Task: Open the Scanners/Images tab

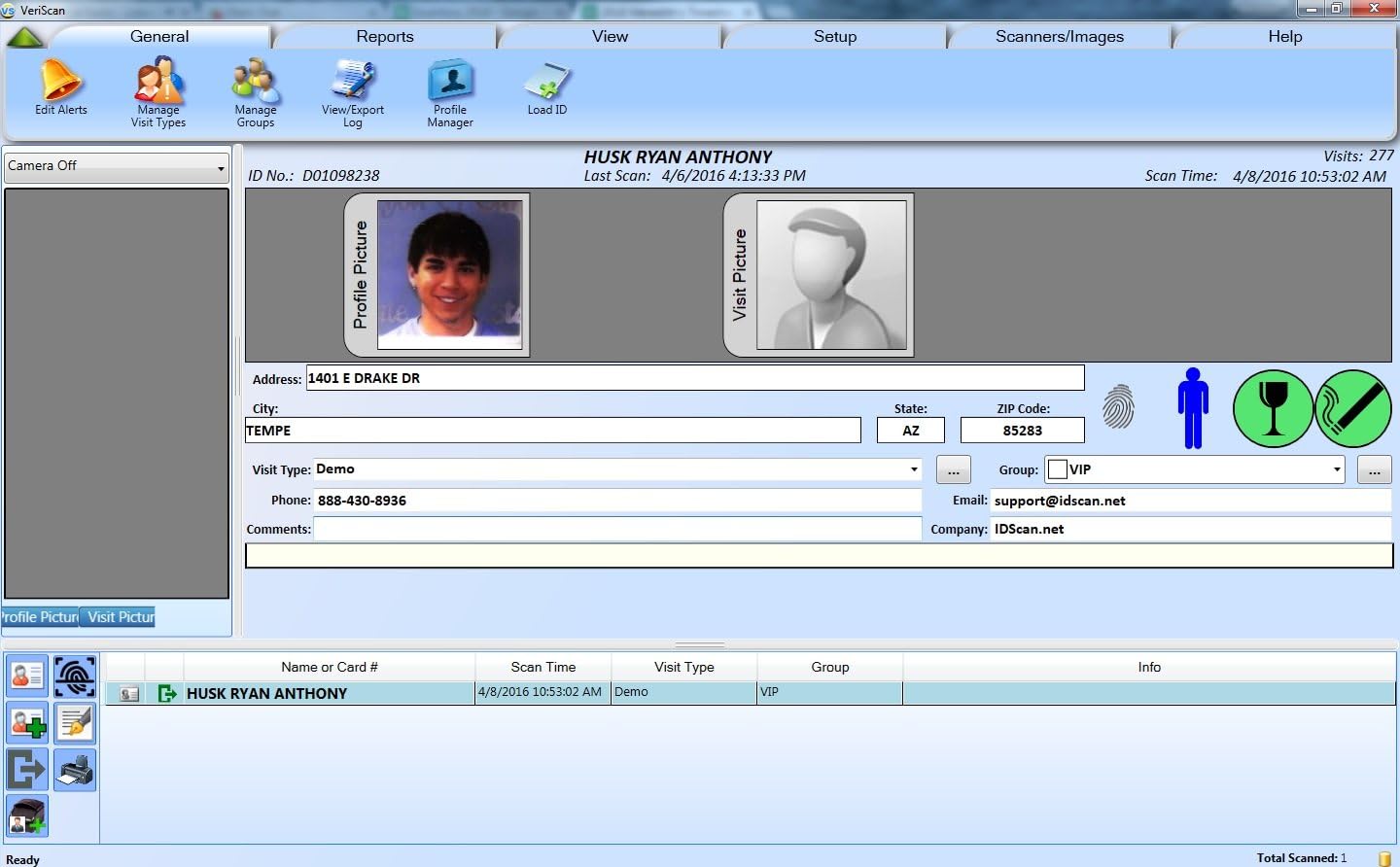Action: (1059, 36)
